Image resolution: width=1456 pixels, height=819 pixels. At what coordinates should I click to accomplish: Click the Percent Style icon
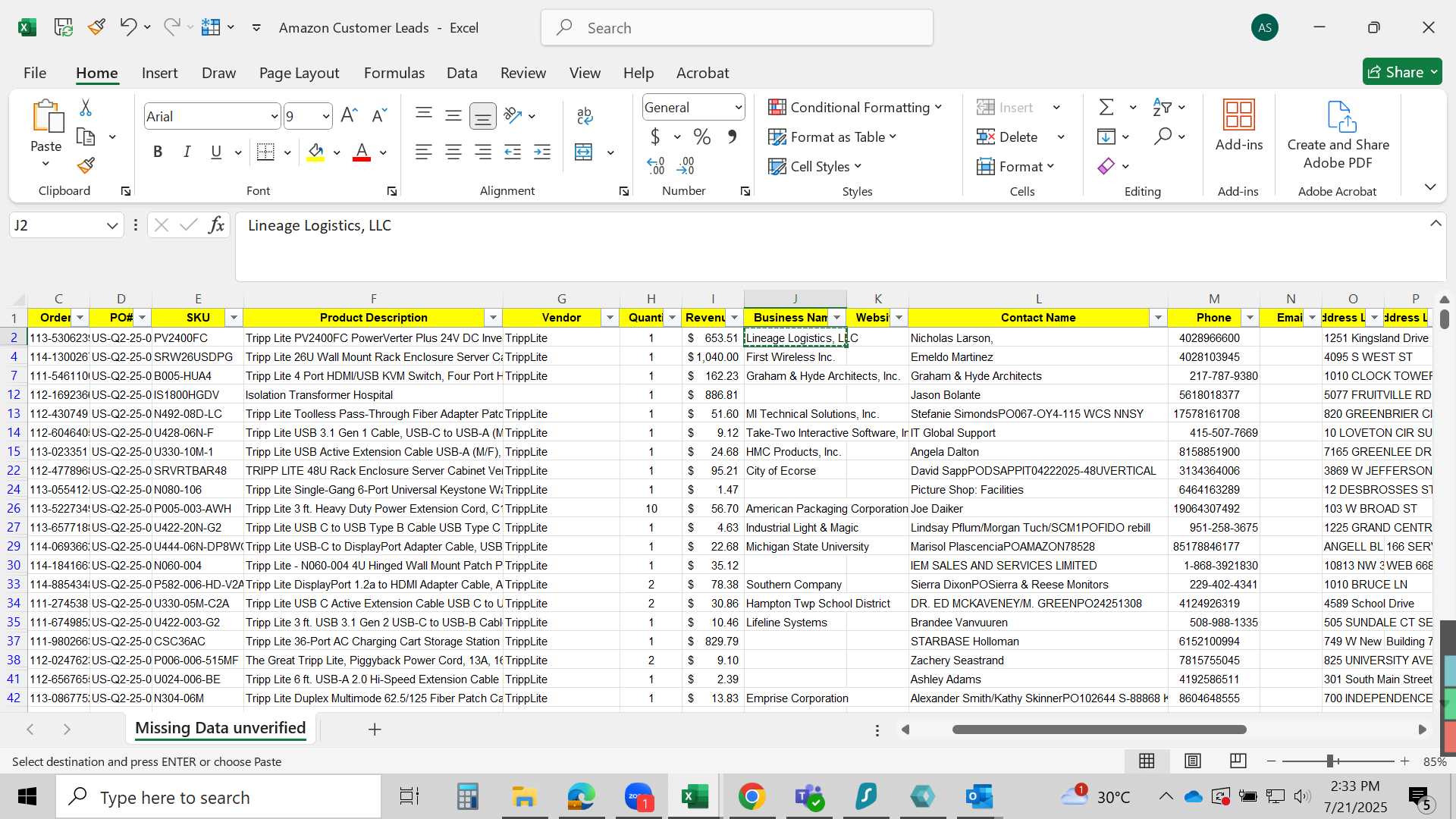(702, 136)
